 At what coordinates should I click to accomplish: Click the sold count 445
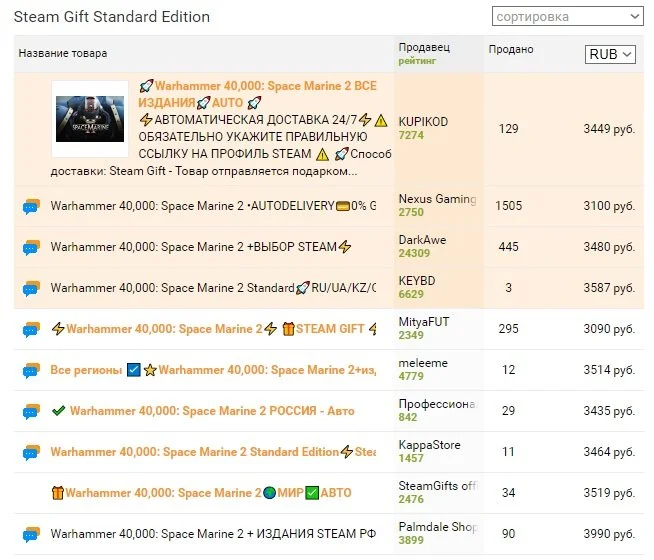(508, 247)
